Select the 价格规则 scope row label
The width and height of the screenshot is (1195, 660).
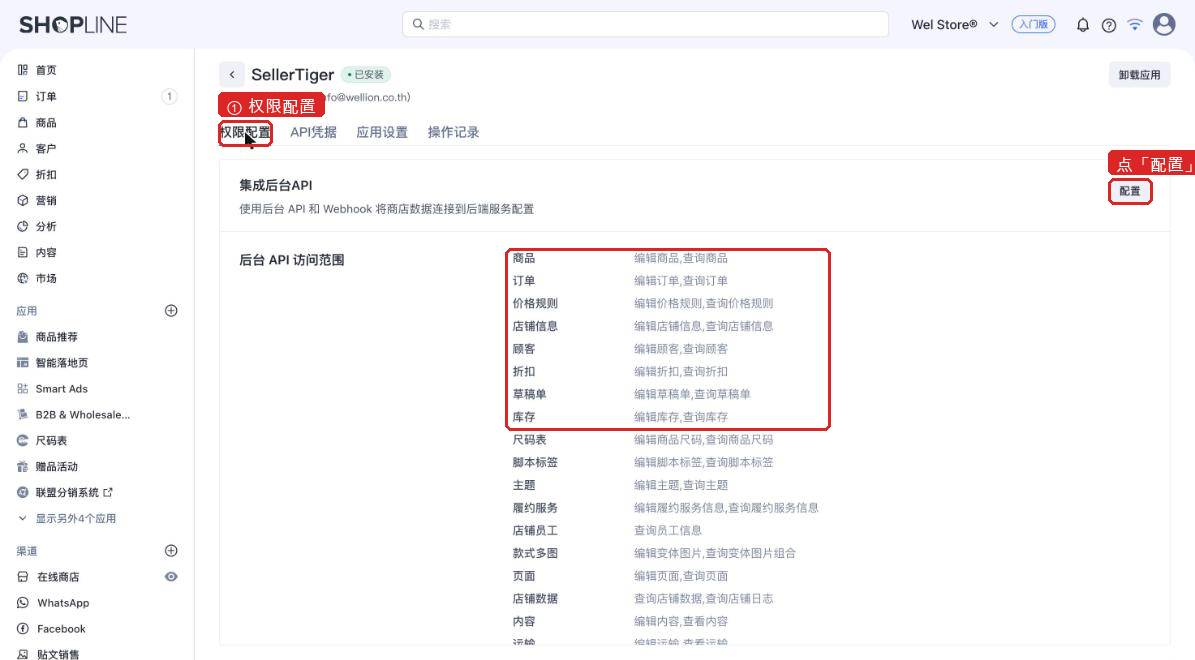coord(535,303)
